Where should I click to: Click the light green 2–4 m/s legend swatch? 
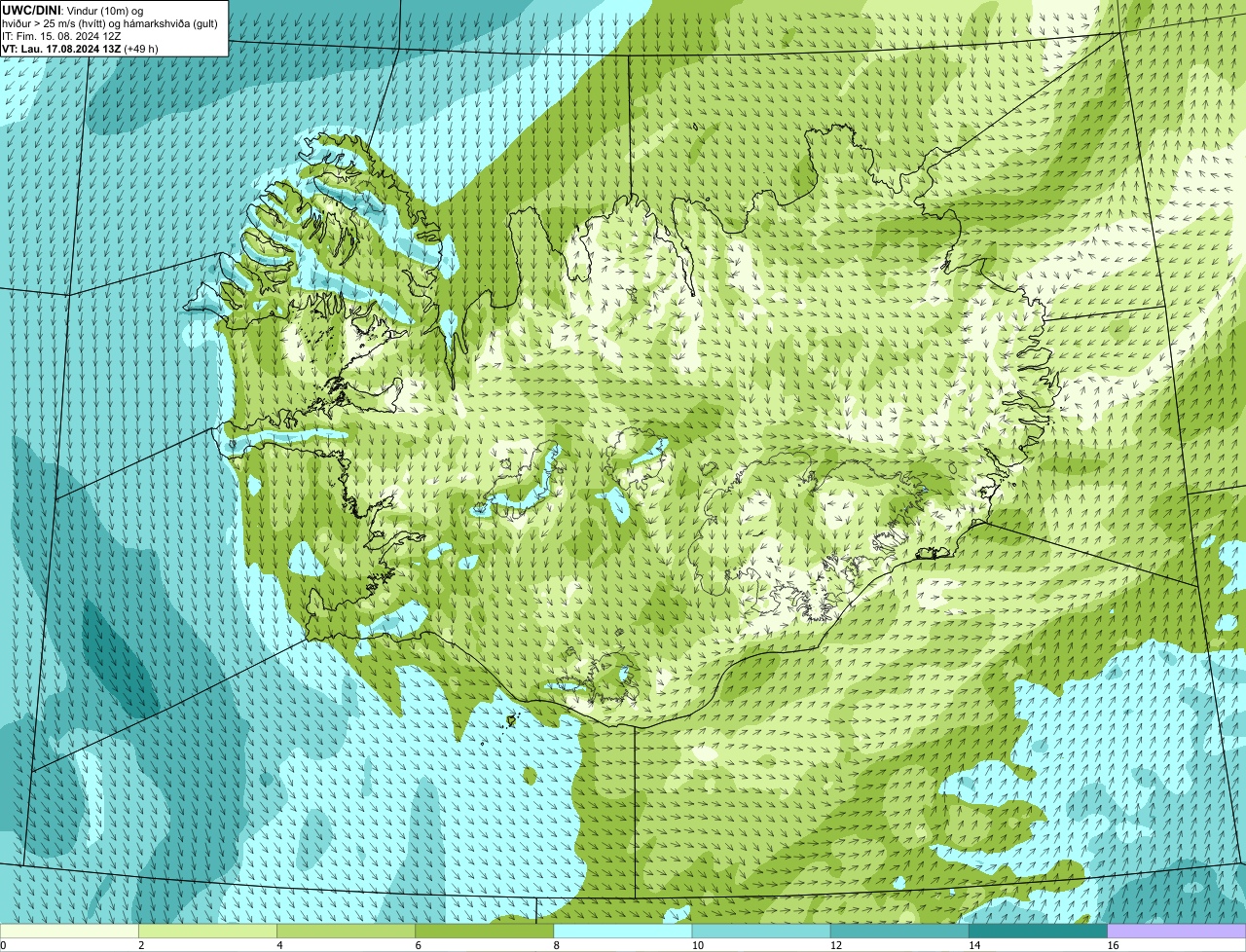click(207, 931)
